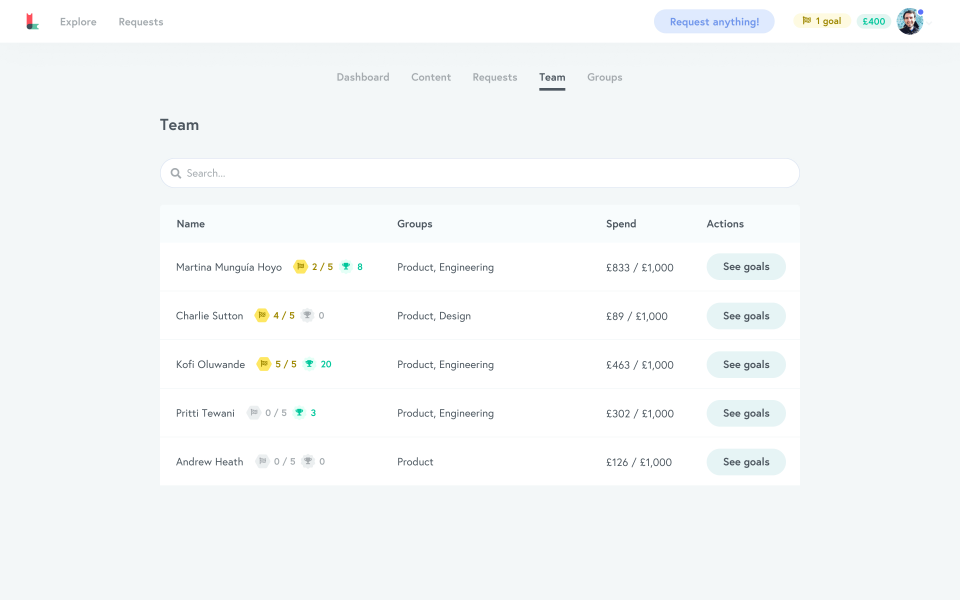Click the search magnifier icon in the search bar
The height and width of the screenshot is (600, 960).
[x=174, y=172]
